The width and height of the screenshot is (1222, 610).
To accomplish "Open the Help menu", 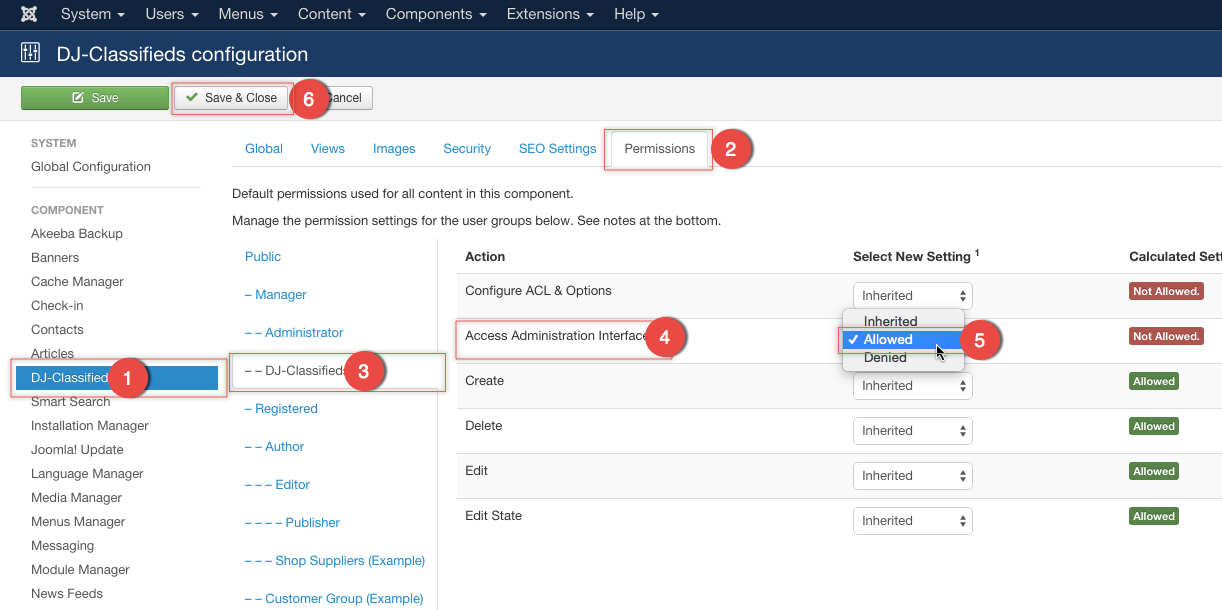I will (636, 14).
